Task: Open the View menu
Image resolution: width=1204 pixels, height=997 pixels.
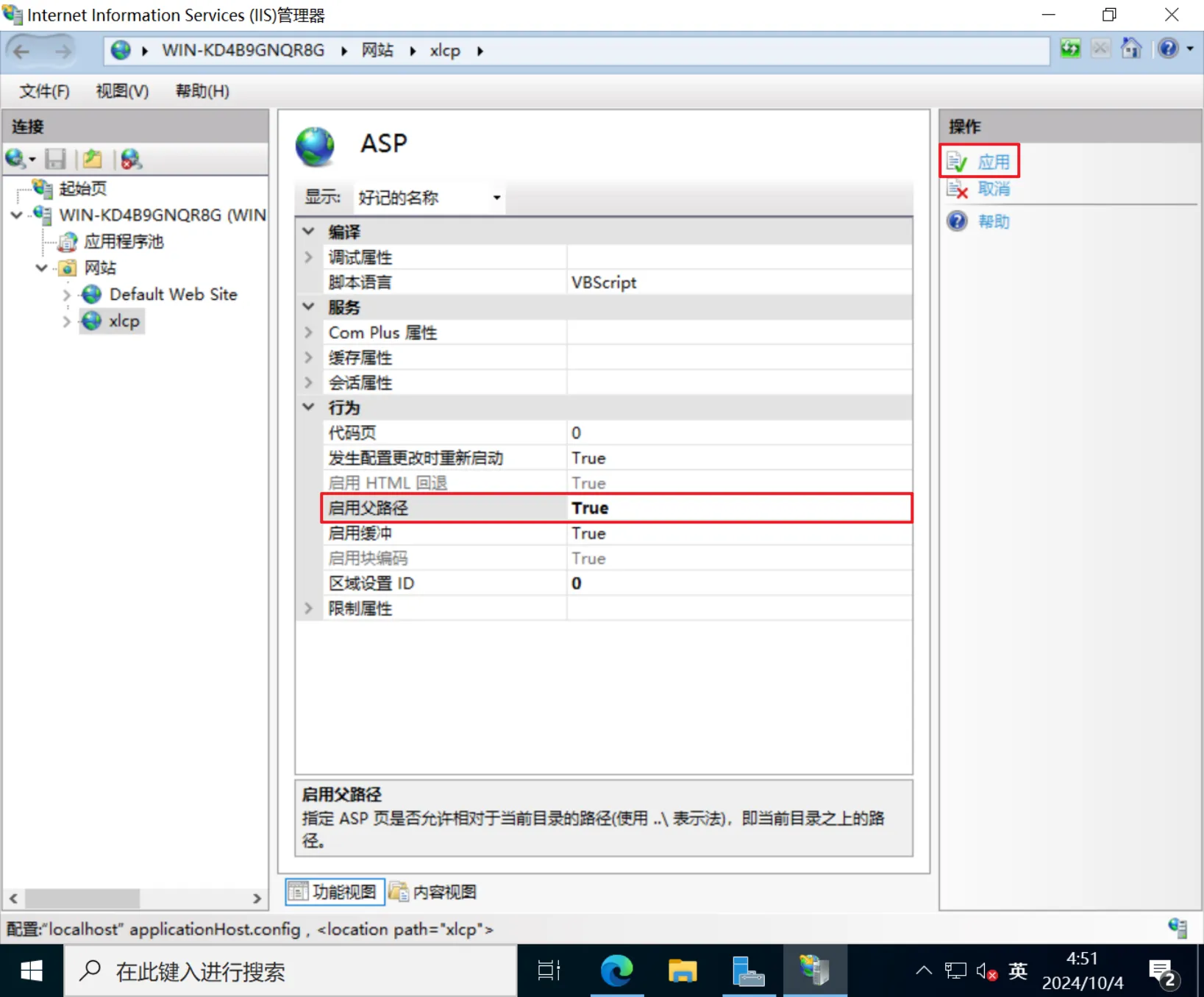Action: [x=122, y=91]
